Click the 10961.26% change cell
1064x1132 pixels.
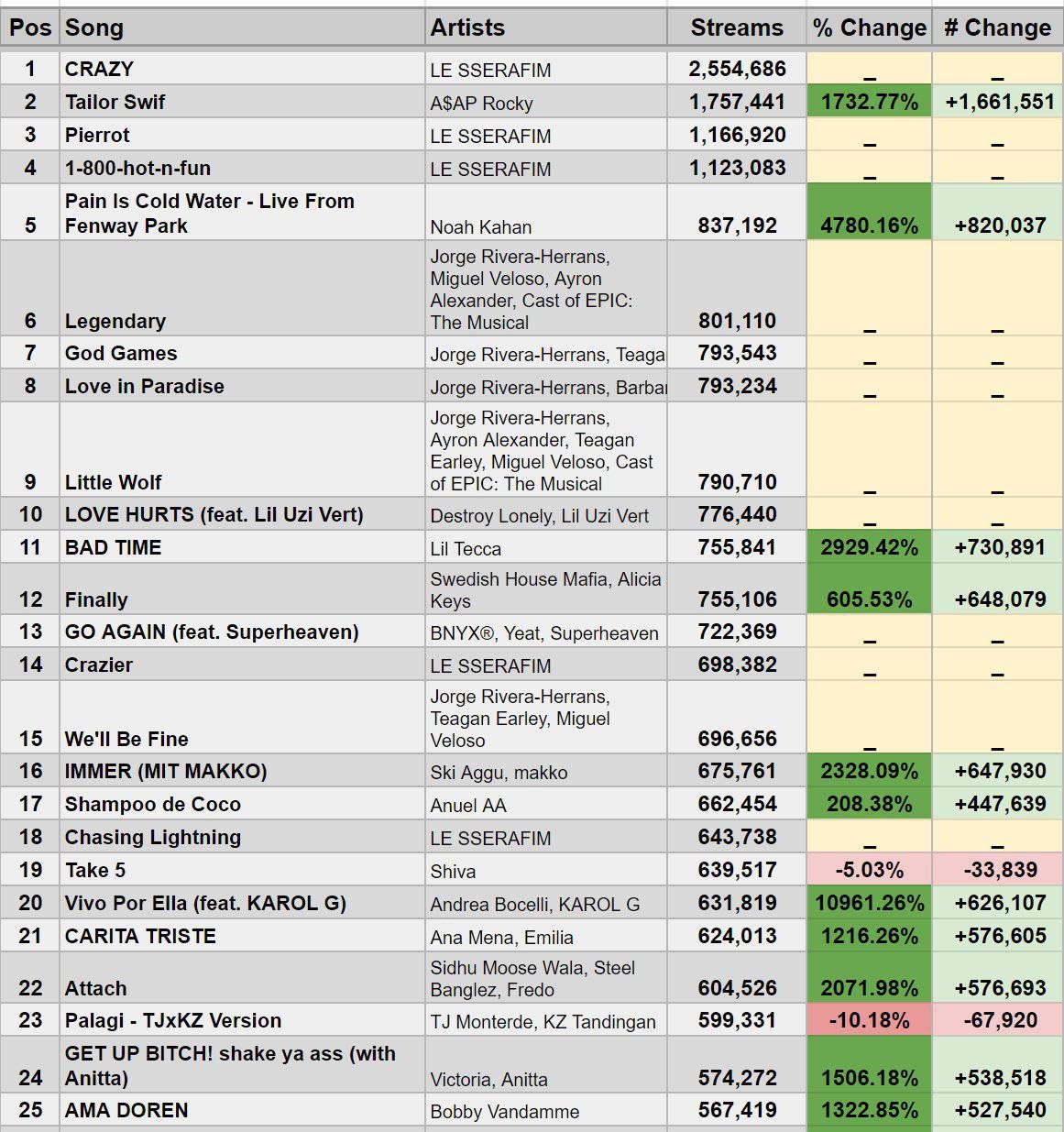click(x=870, y=903)
